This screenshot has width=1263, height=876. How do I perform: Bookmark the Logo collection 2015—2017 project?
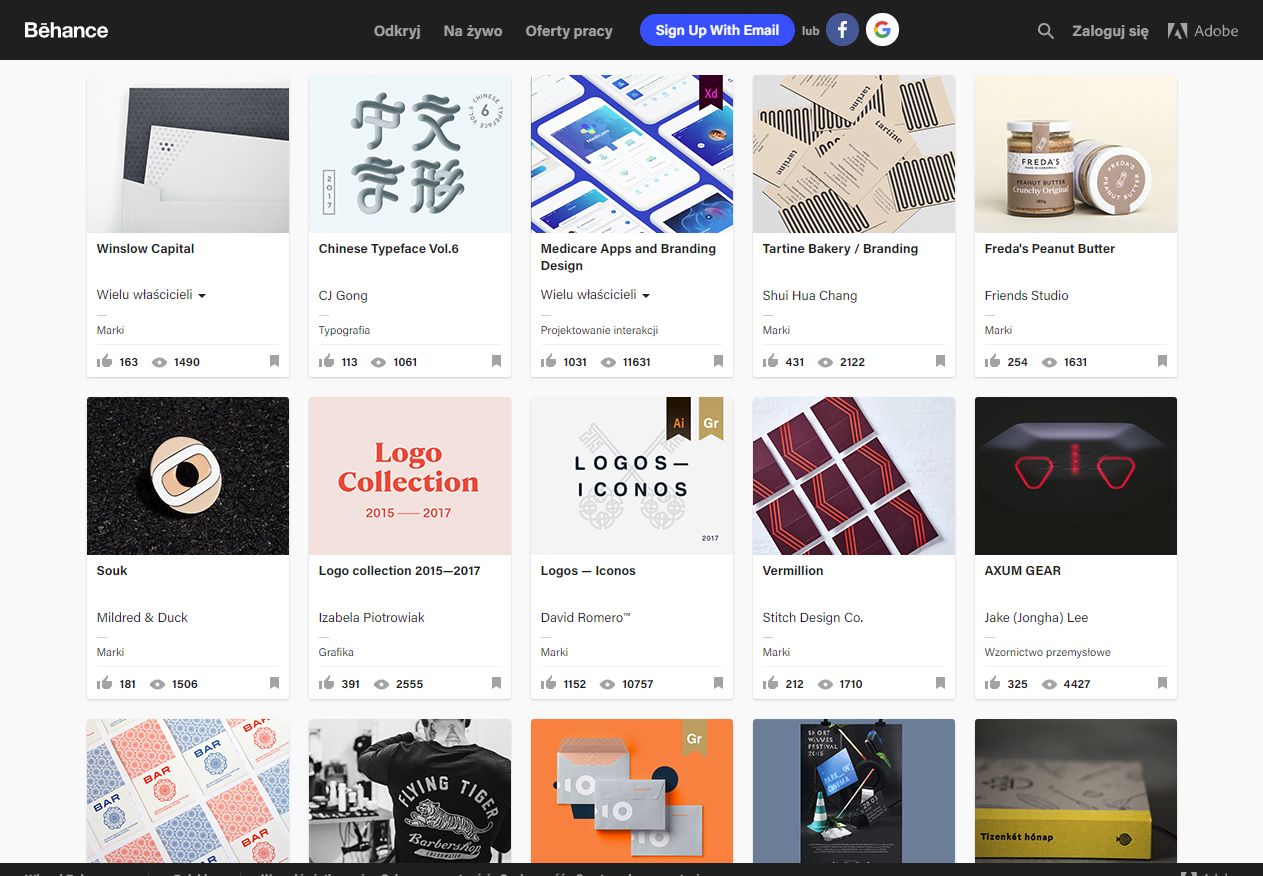click(496, 683)
